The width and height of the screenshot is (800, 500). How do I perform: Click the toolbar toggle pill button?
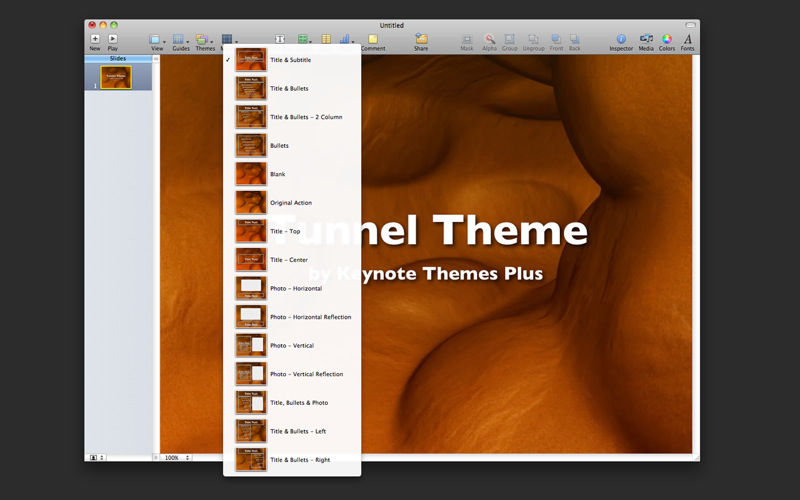coord(690,25)
